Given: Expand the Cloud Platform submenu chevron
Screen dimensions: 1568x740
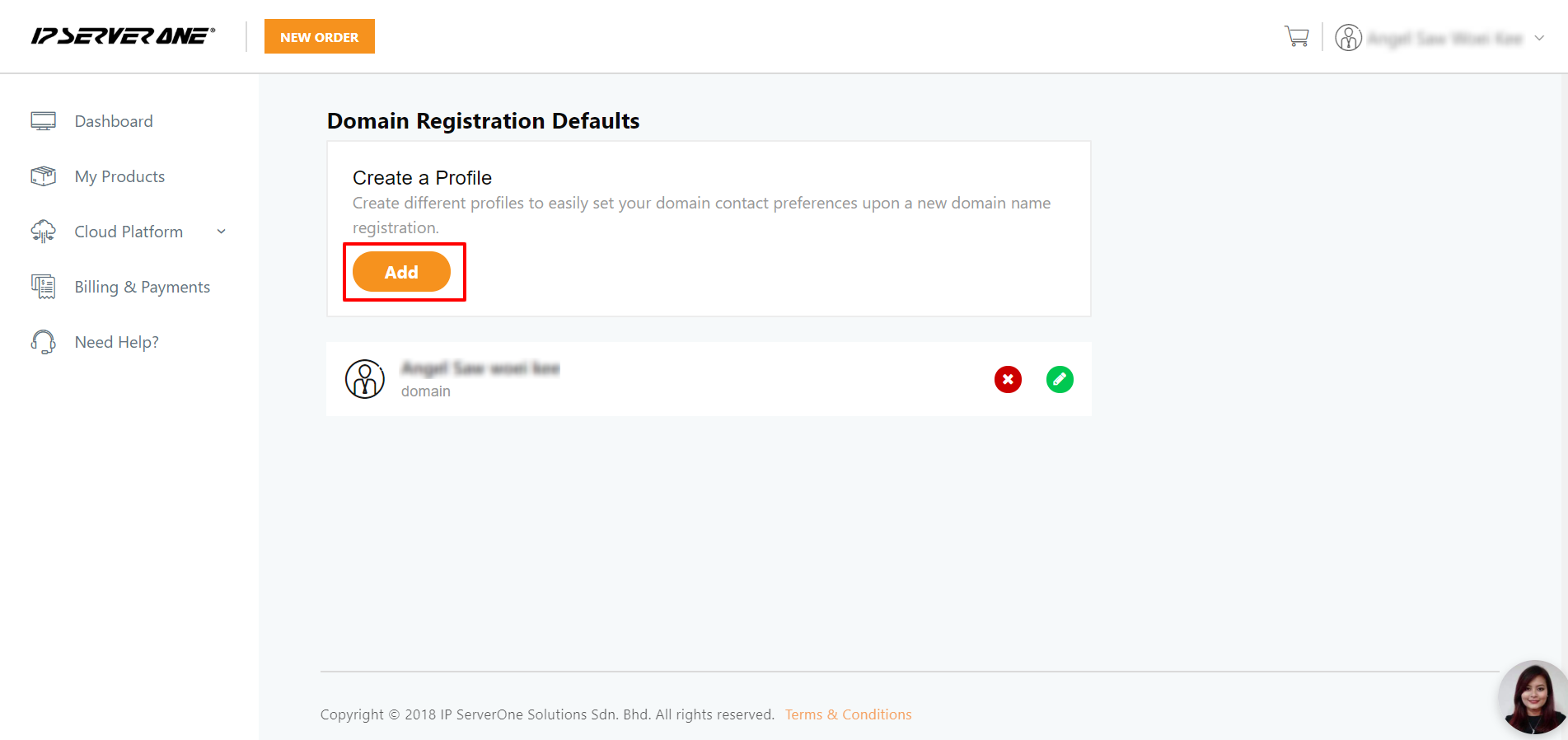Looking at the screenshot, I should click(x=222, y=232).
